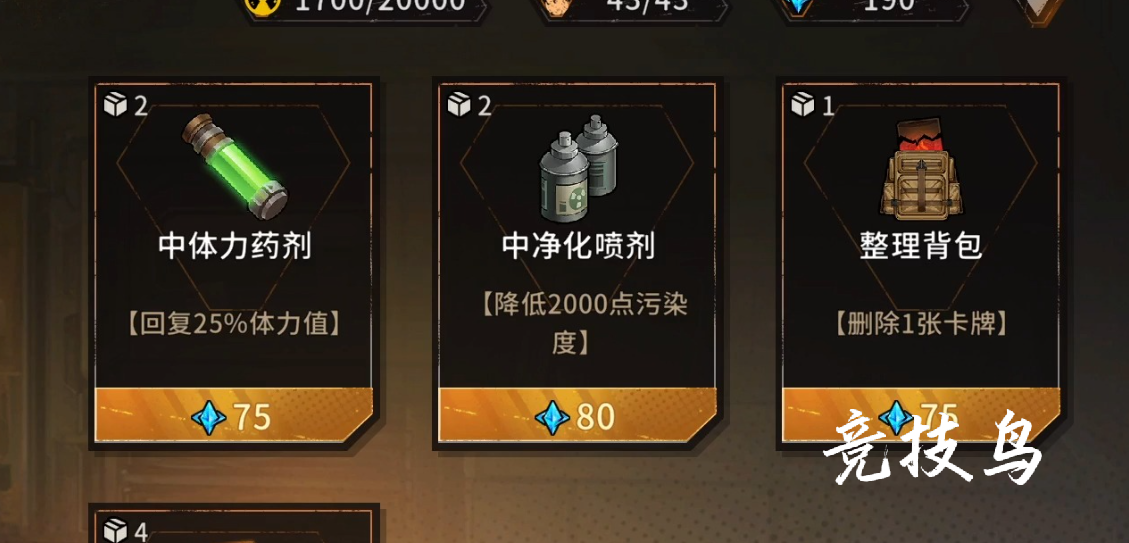Select the backpack icon for 整理背包

coord(921,170)
